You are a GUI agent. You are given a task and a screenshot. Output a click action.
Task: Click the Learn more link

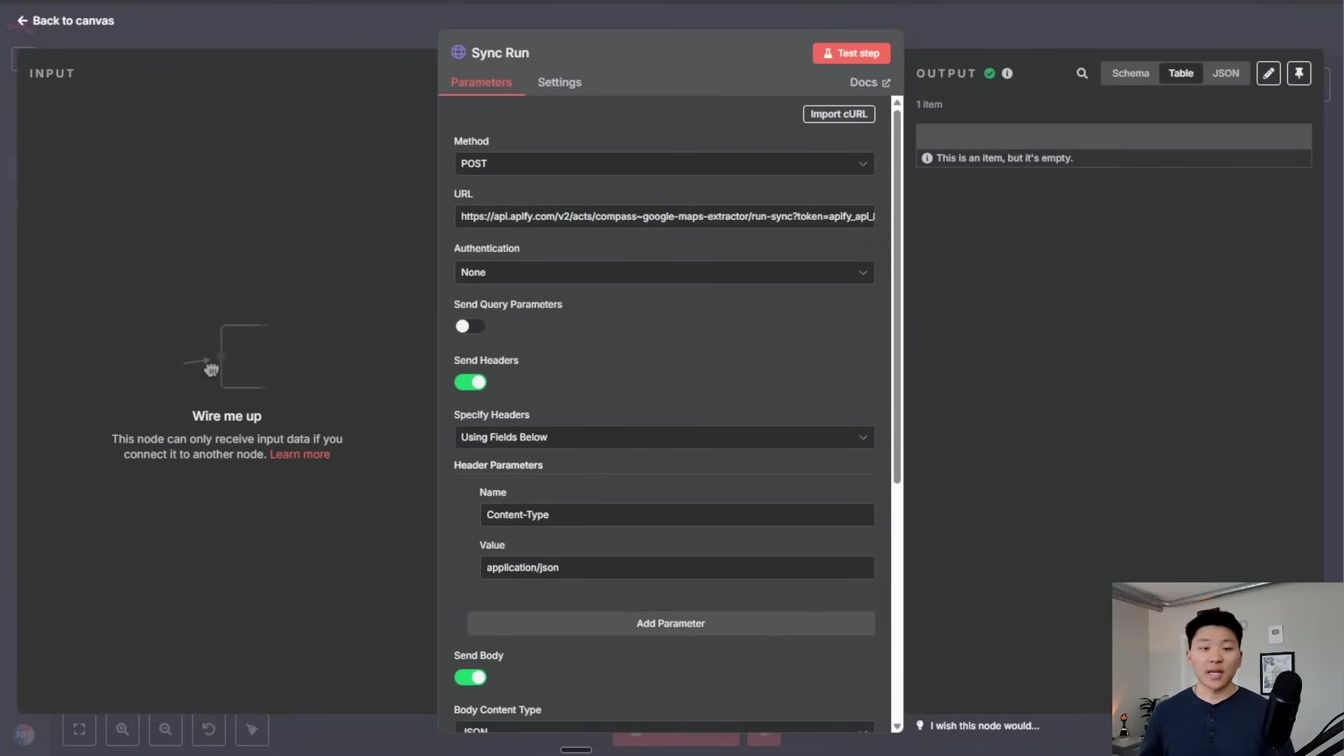click(x=300, y=454)
